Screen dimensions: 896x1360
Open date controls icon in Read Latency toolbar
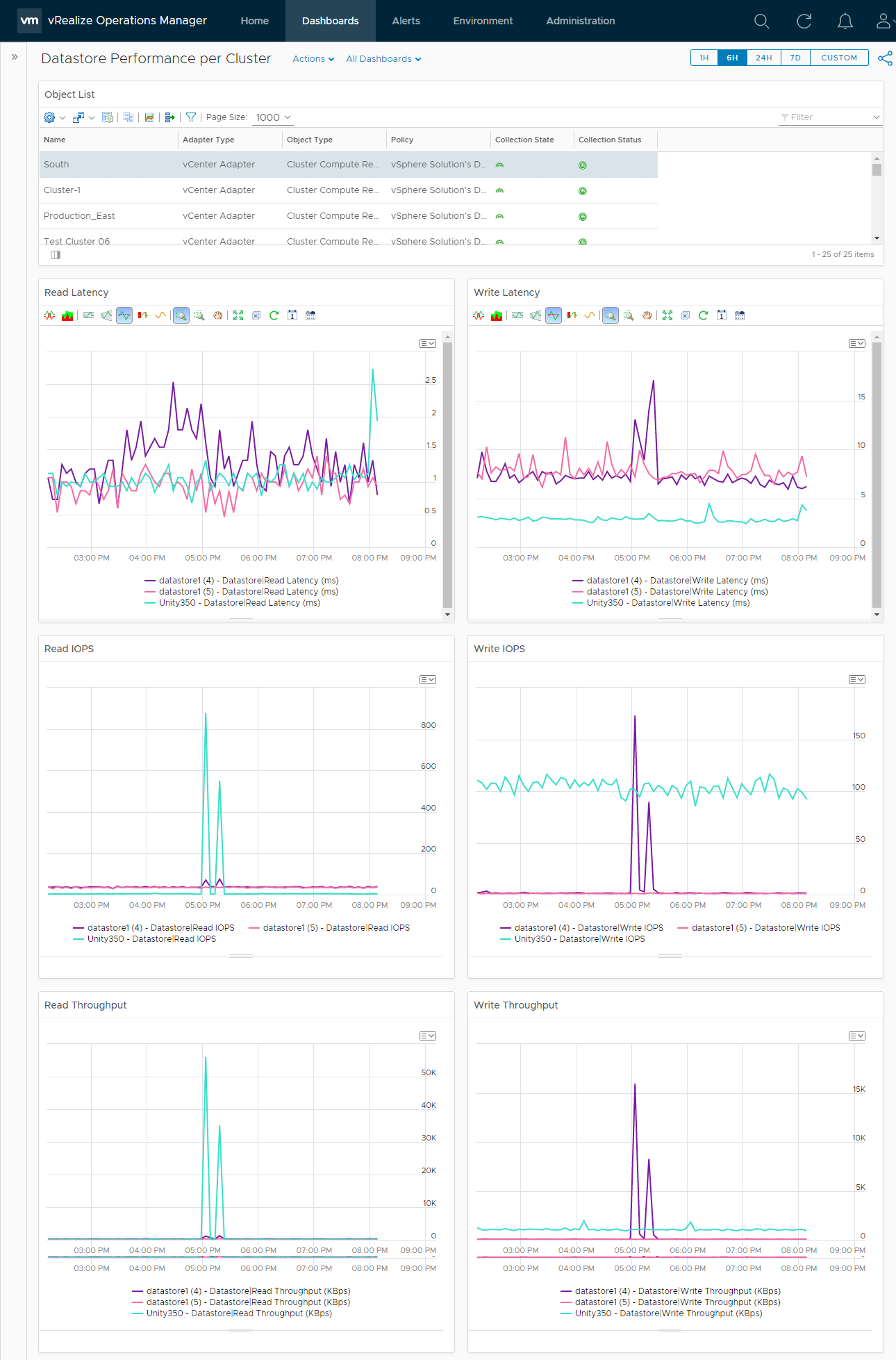tap(292, 315)
